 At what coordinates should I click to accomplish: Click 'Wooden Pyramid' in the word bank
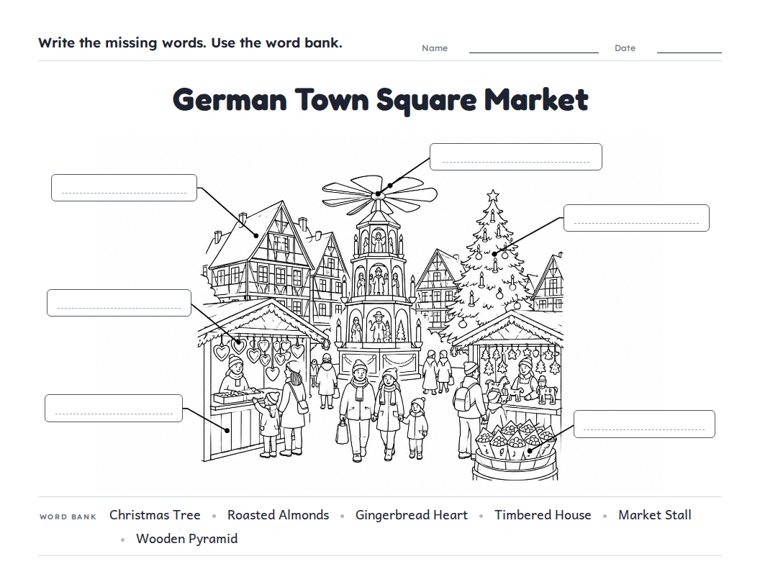pos(187,539)
